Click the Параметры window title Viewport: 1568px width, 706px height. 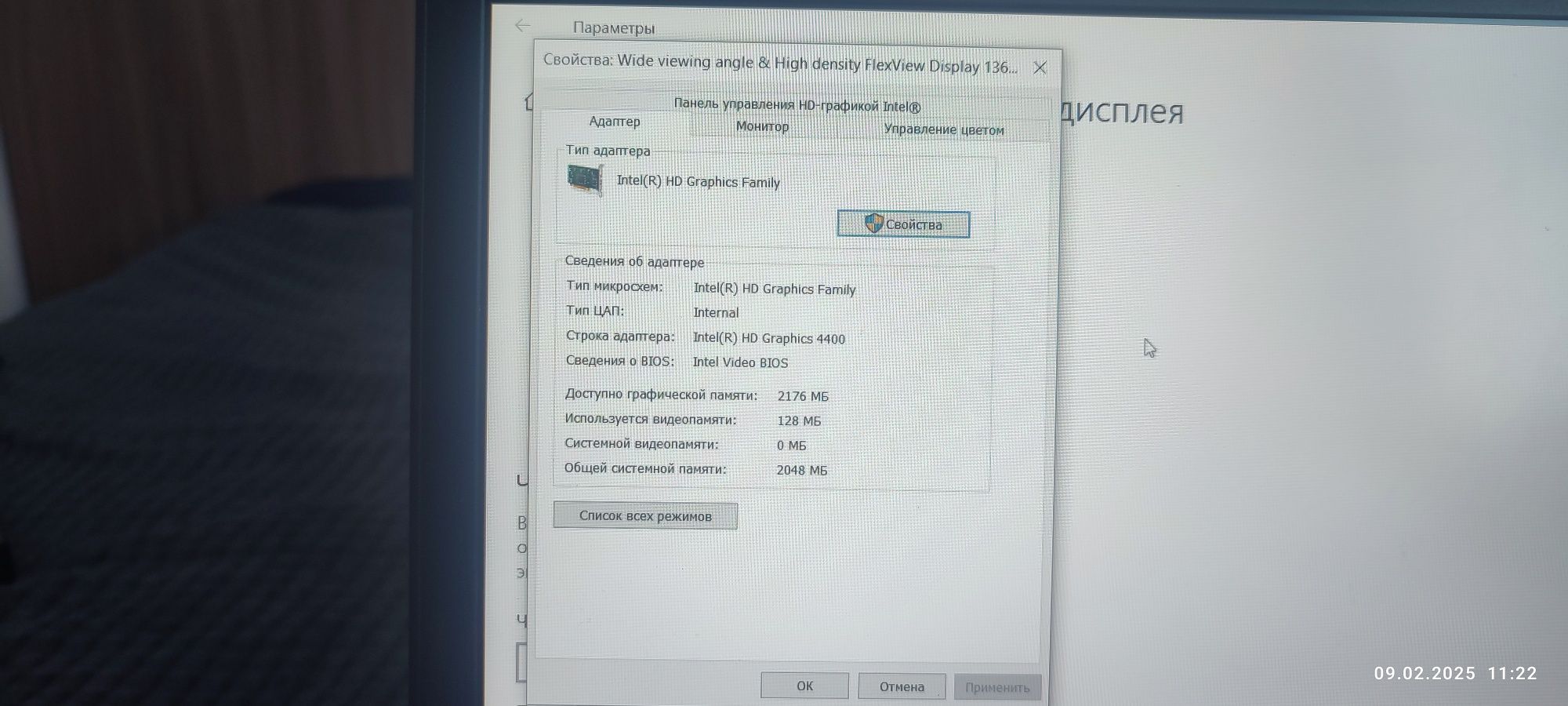click(x=613, y=28)
